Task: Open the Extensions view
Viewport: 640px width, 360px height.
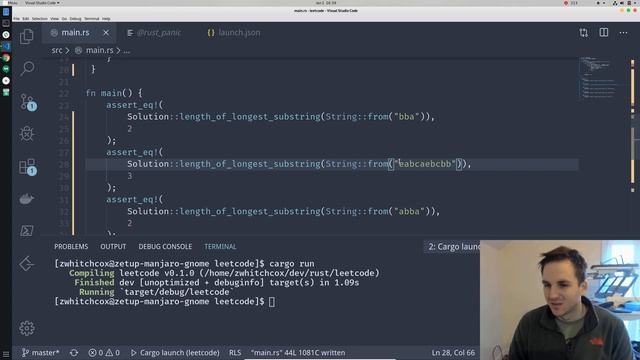Action: pyautogui.click(x=27, y=167)
